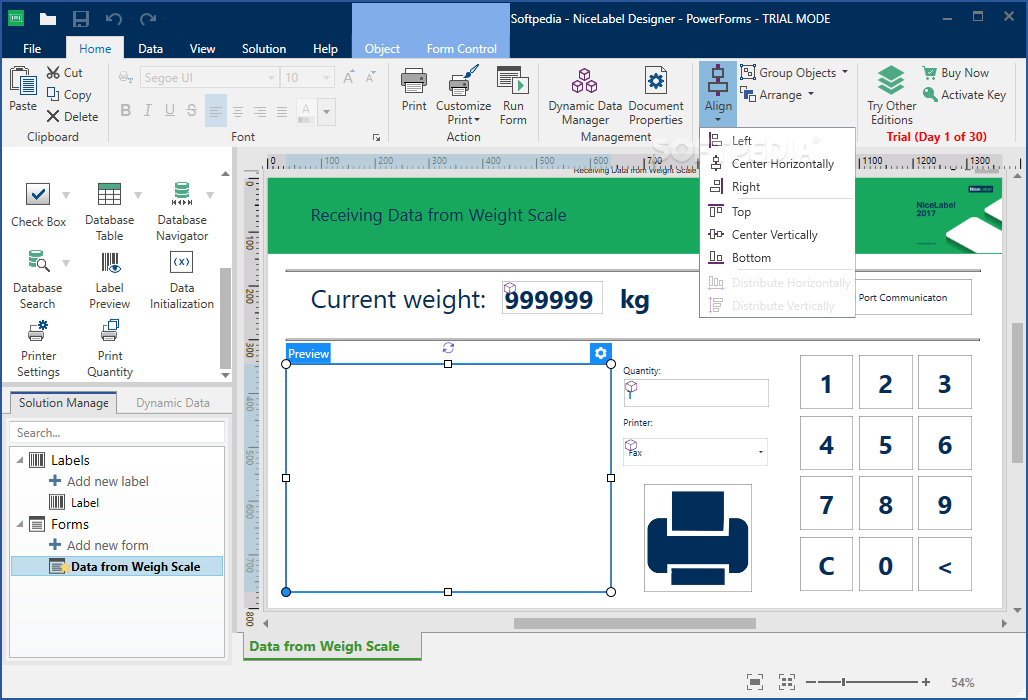The width and height of the screenshot is (1028, 700).
Task: Switch to the View ribbon tab
Action: pos(202,49)
